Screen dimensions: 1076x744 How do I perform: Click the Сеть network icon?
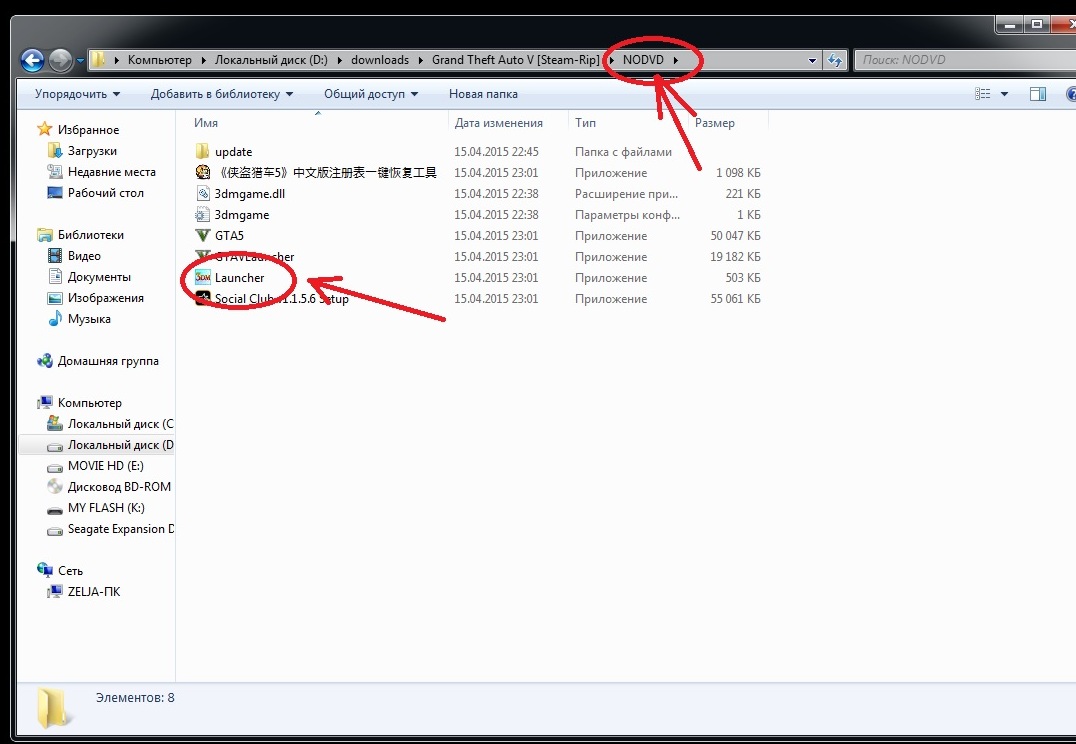(45, 570)
